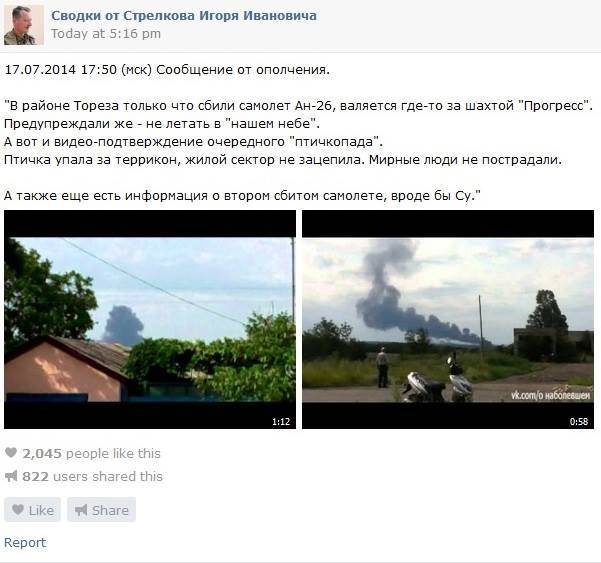Click the vk.com watermark on right video
Image resolution: width=601 pixels, height=563 pixels.
pyautogui.click(x=550, y=396)
